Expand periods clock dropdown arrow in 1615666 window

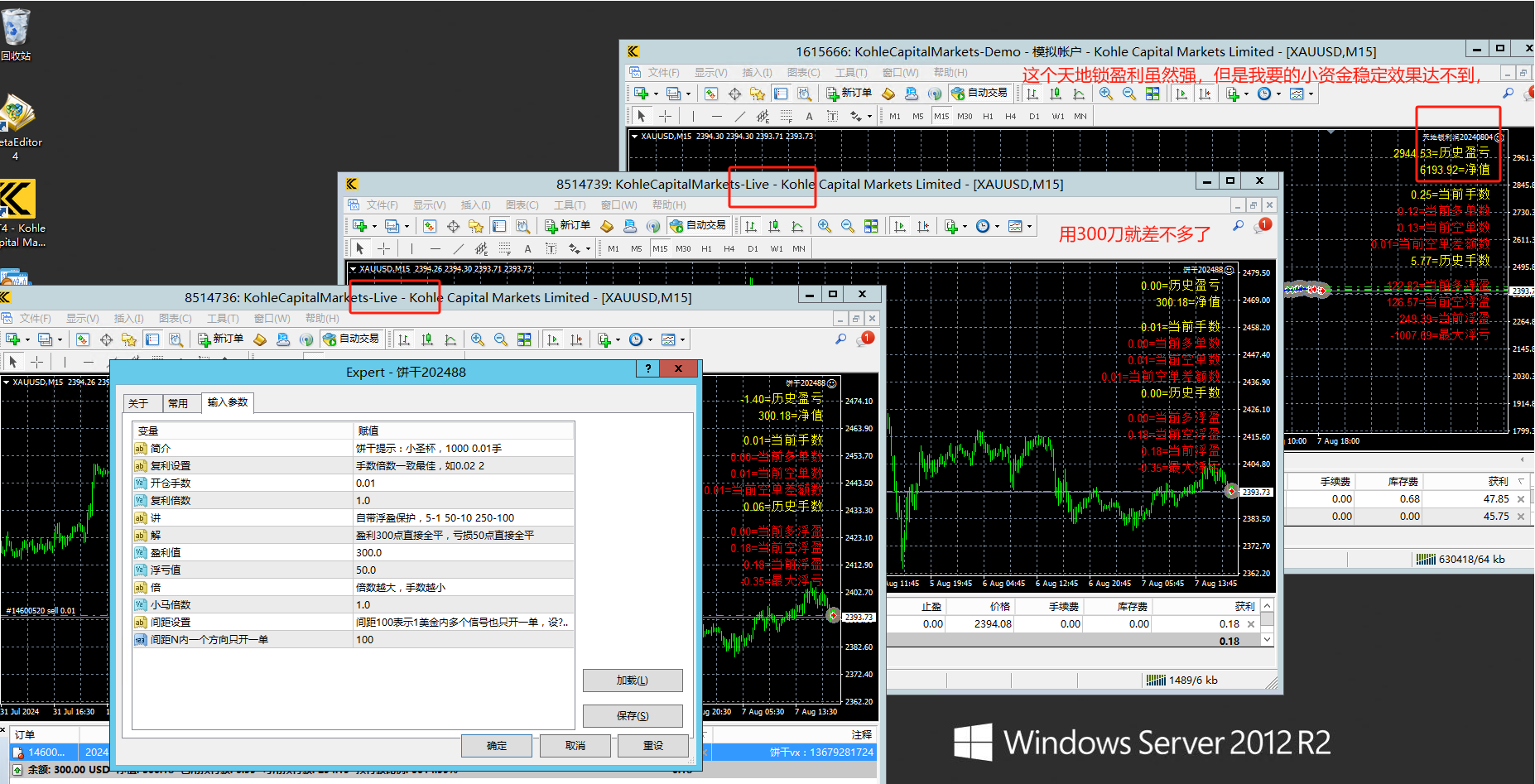click(1278, 94)
